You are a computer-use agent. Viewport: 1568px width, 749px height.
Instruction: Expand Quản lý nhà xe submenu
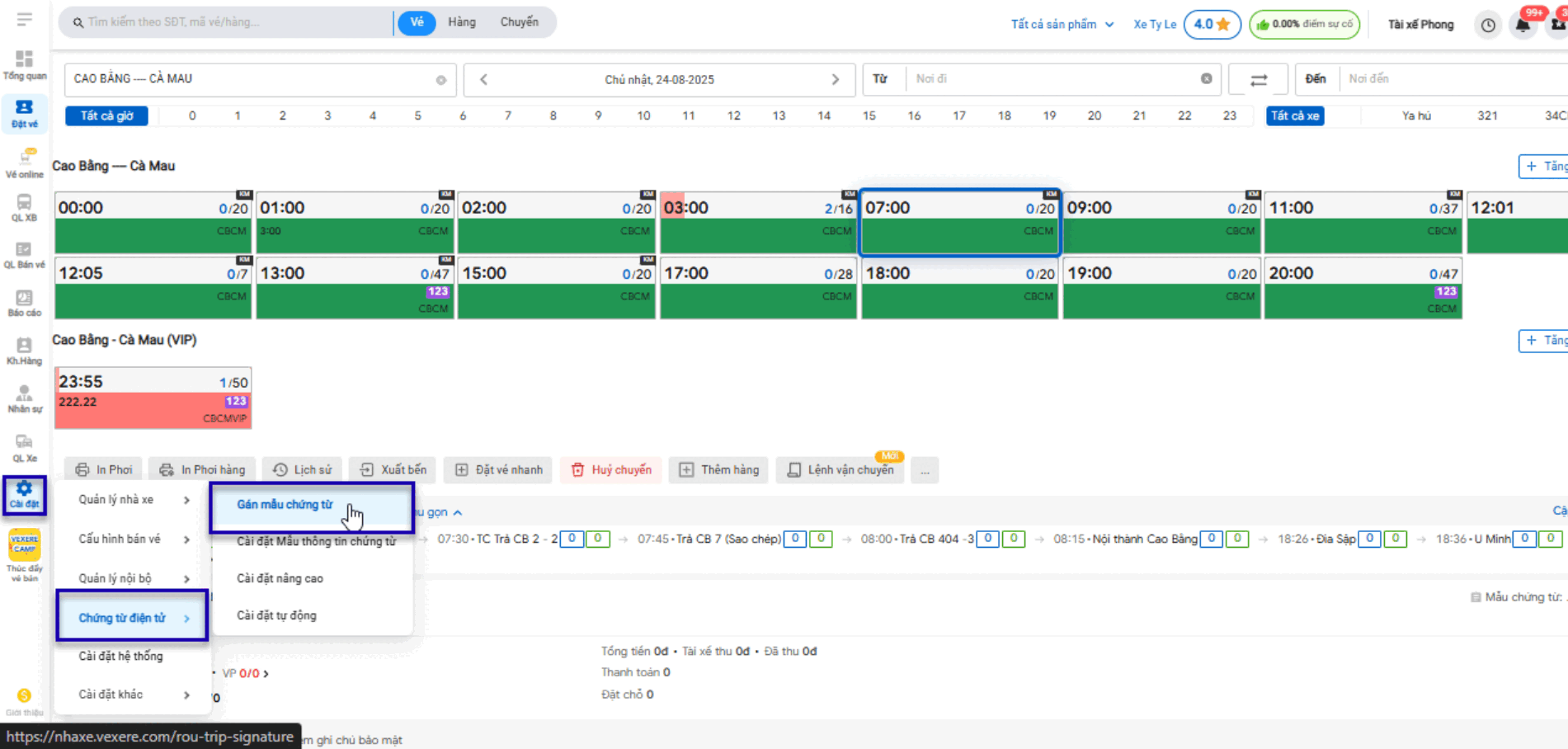click(132, 500)
